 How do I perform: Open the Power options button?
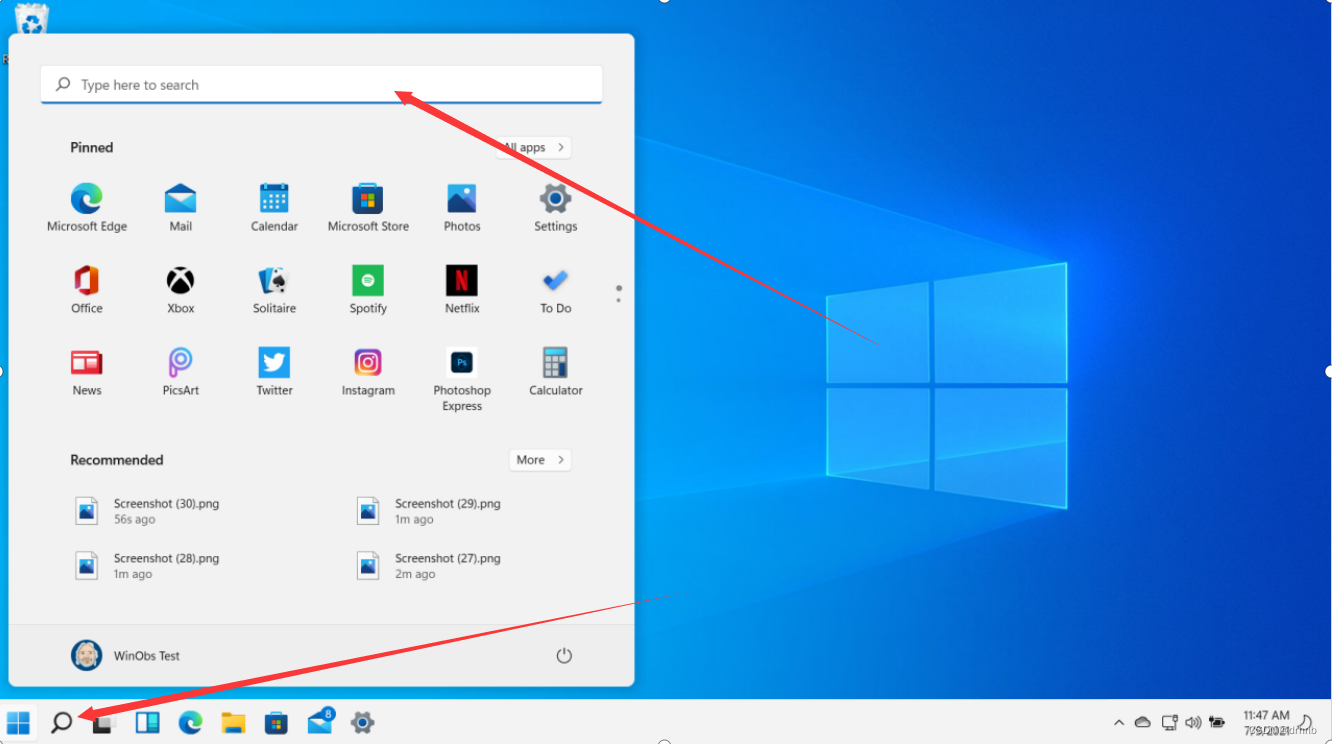tap(564, 656)
